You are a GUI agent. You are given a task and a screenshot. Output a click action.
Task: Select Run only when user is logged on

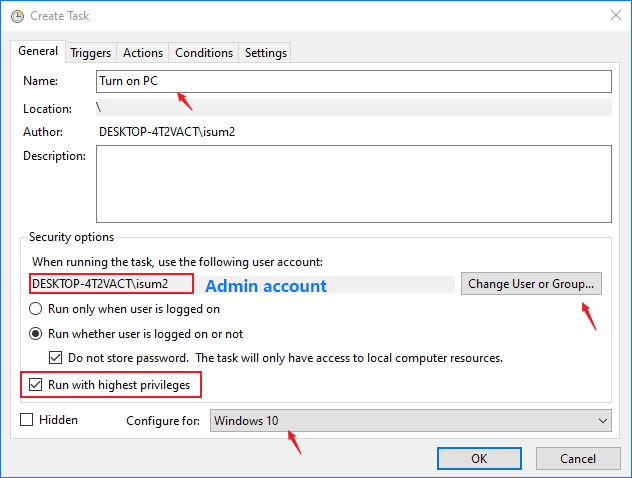coord(36,310)
